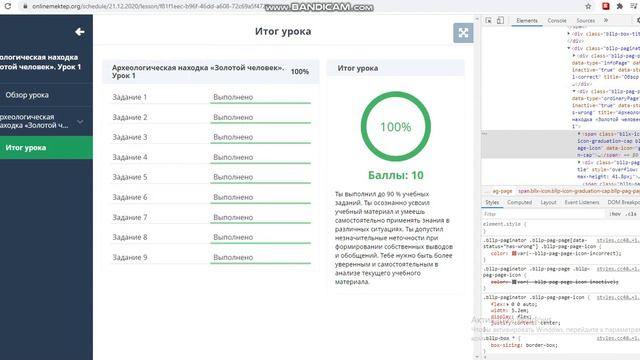Expand the div node with overflow style
The width and height of the screenshot is (640, 360).
coord(579,162)
